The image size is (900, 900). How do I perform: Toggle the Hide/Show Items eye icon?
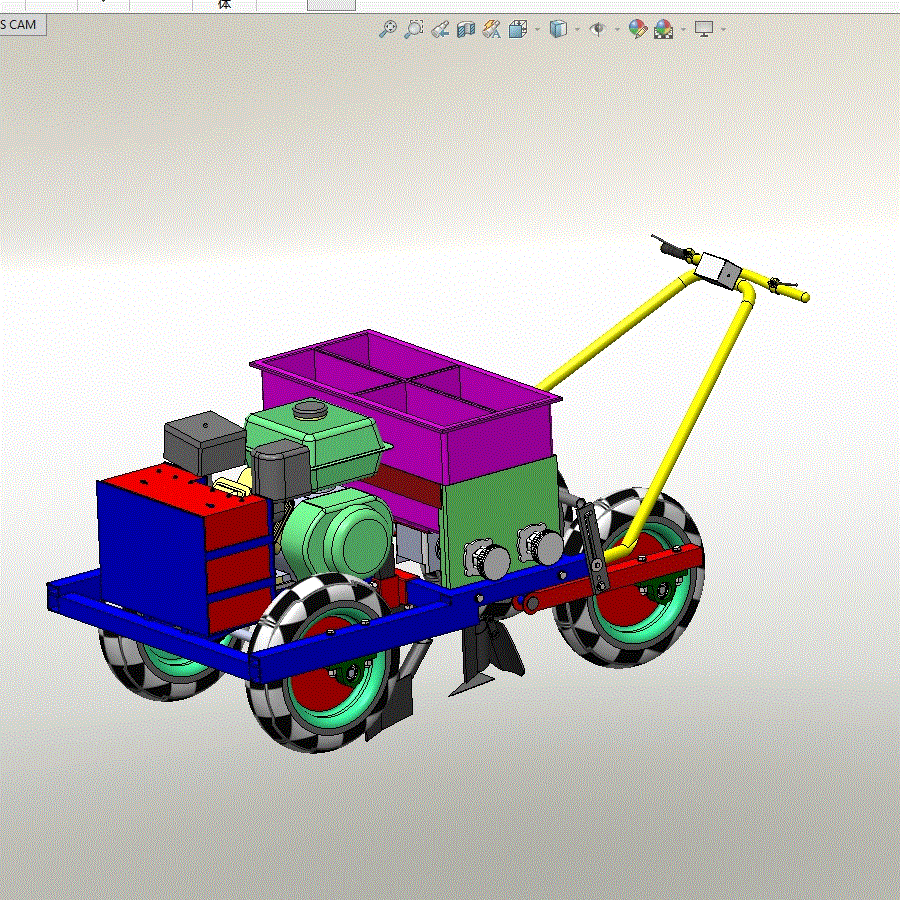tap(598, 29)
